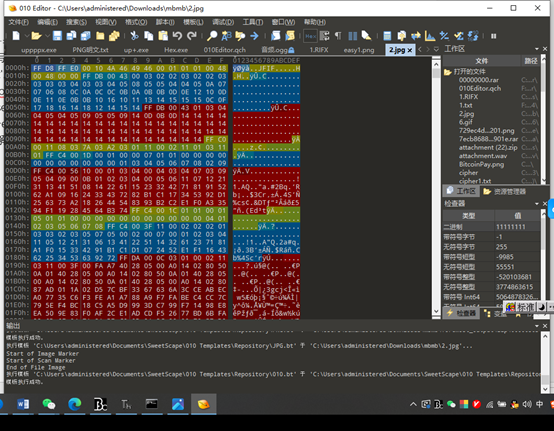
Task: Toggle Hex edit-as mode button
Action: point(311,36)
